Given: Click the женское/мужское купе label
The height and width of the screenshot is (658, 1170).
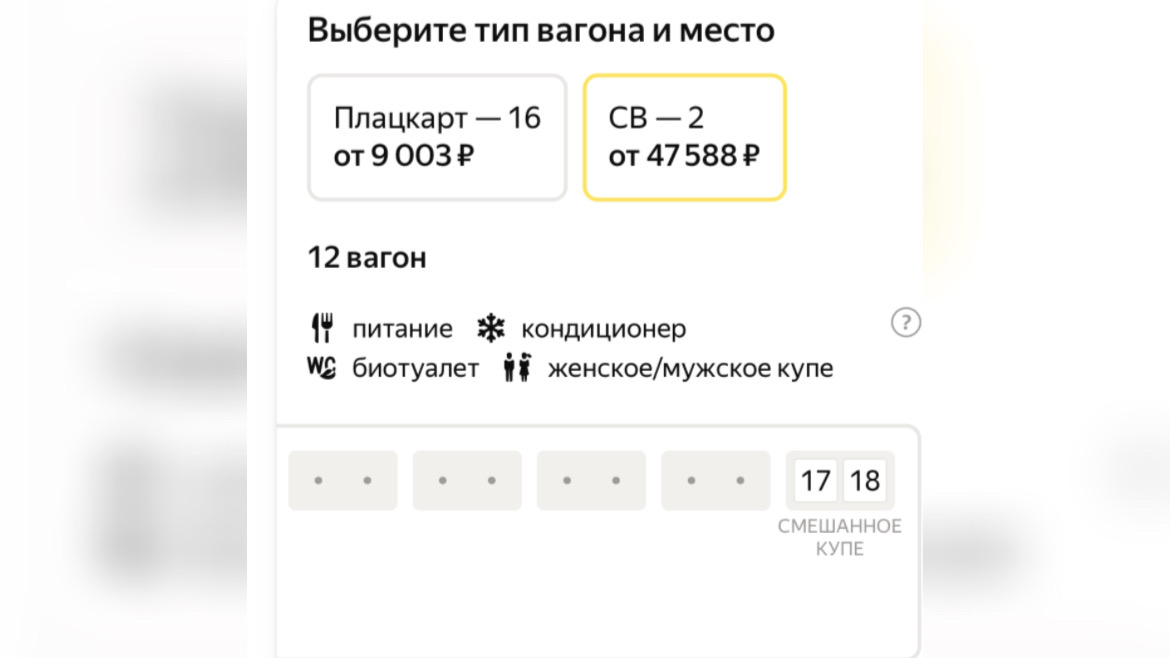Looking at the screenshot, I should (x=690, y=369).
